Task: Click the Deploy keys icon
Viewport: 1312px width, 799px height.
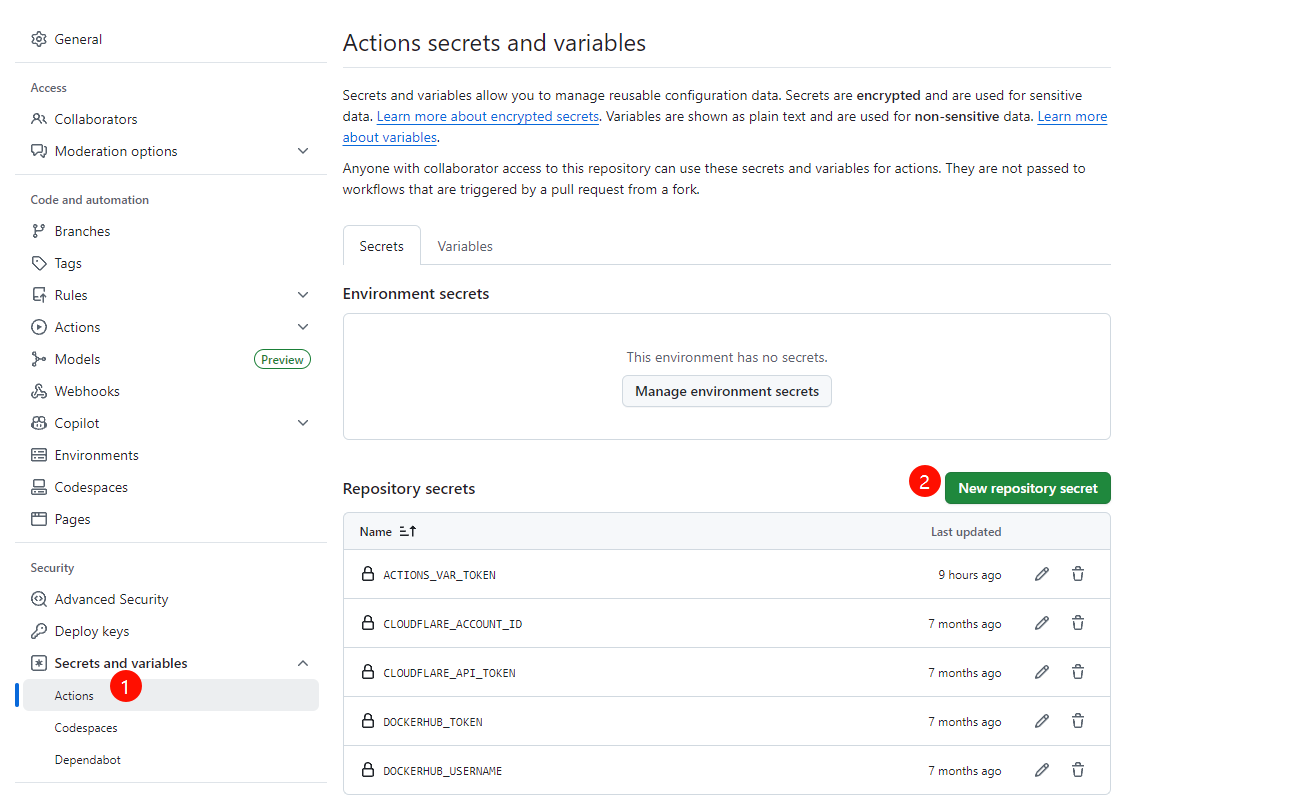Action: coord(38,630)
